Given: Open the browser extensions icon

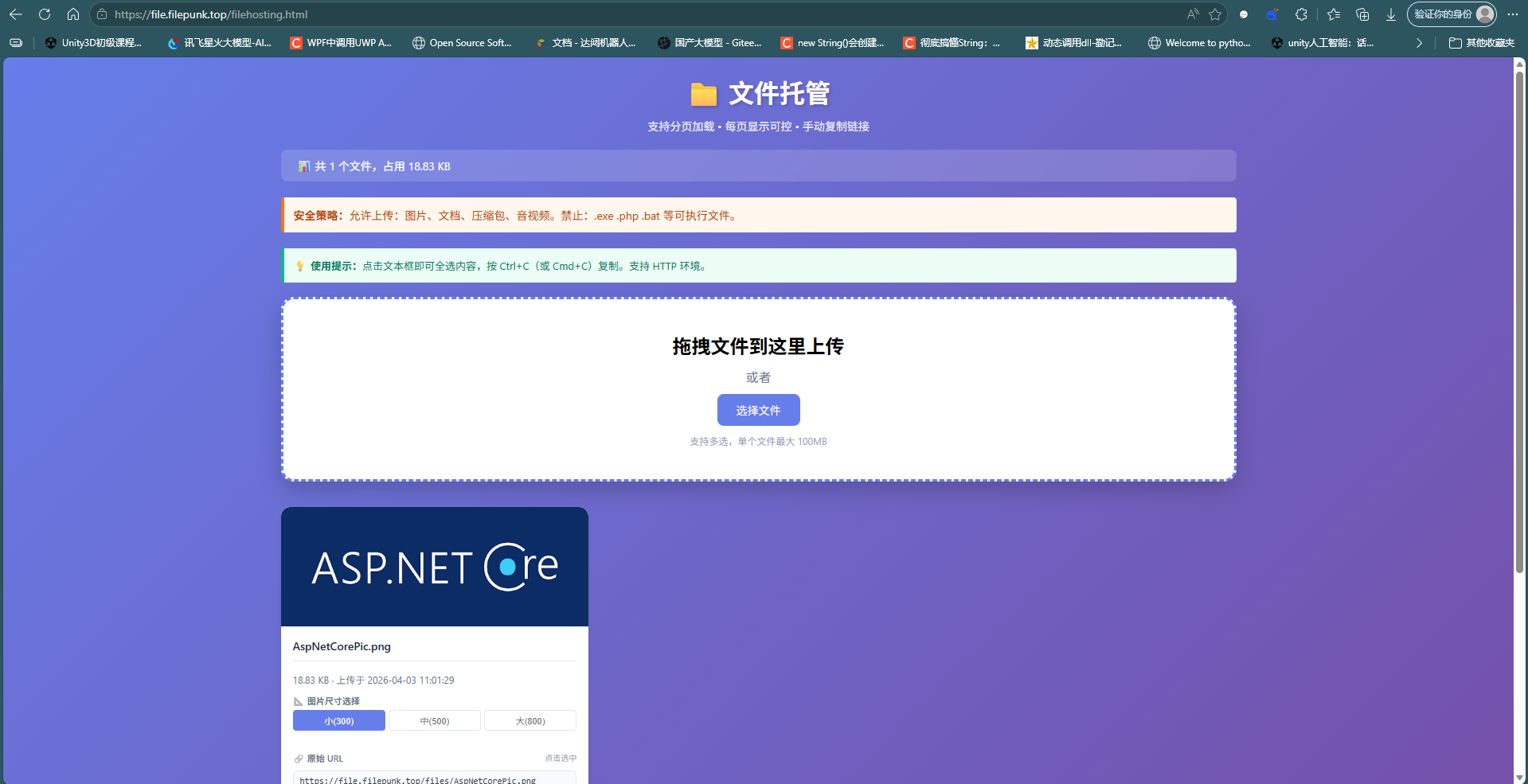Looking at the screenshot, I should tap(1300, 14).
